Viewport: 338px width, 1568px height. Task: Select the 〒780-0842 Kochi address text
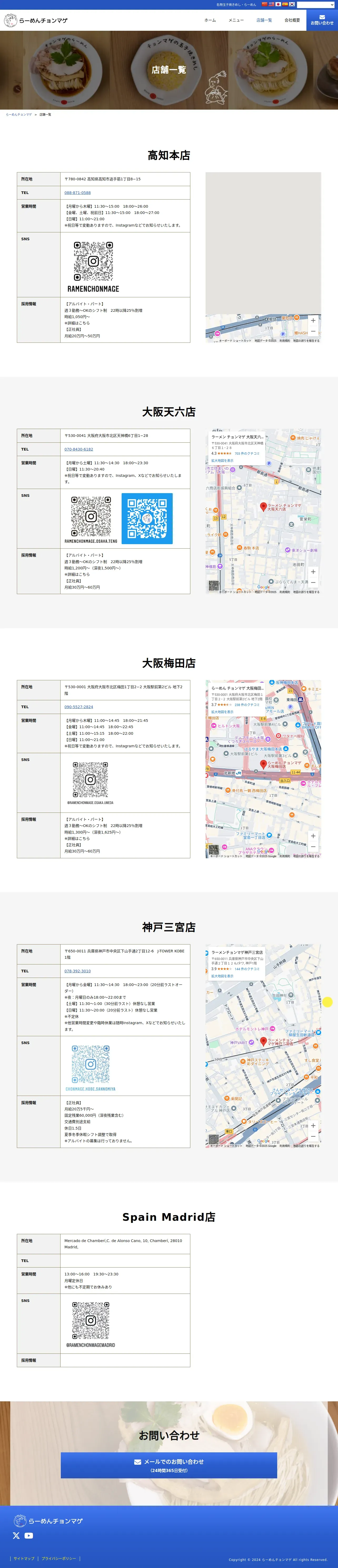pos(102,179)
